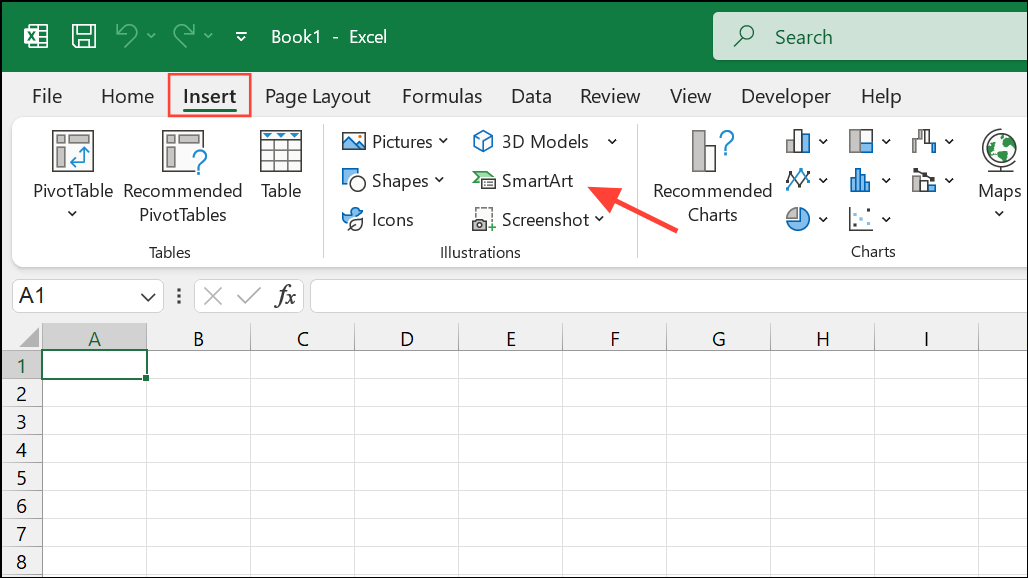Insert a line or area chart

(x=800, y=180)
